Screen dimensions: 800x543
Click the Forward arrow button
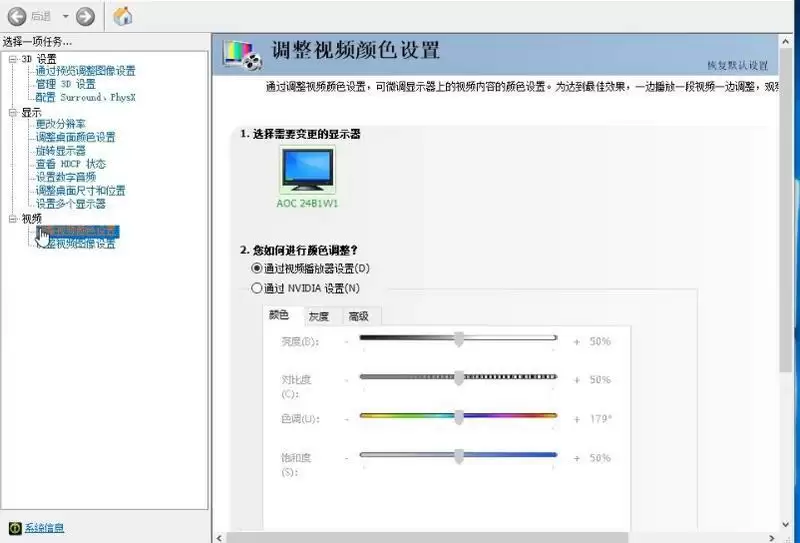[x=85, y=16]
